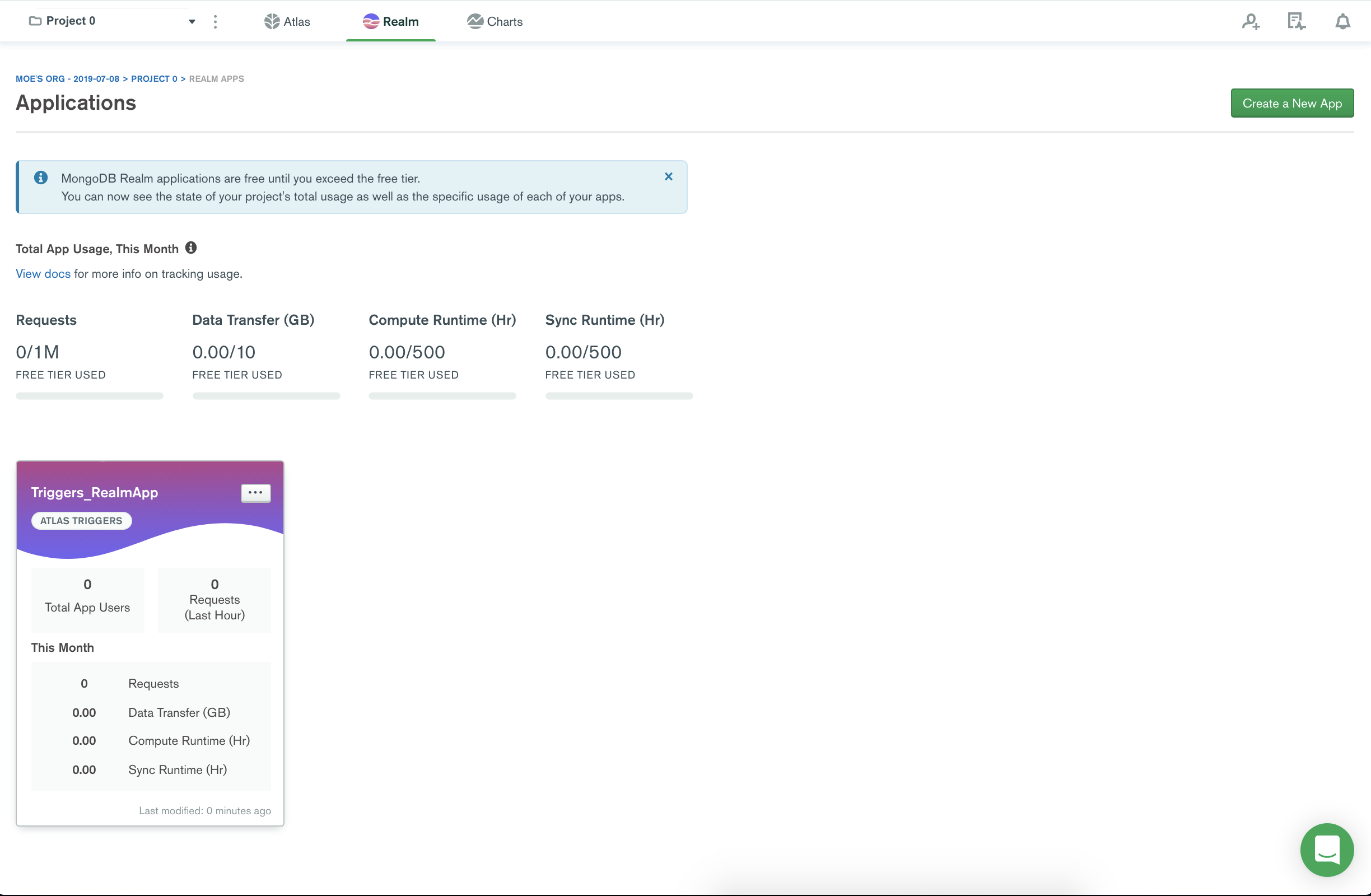Click the Sync Runtime (Hr) usage heading
Screen dimensions: 1371x896
[605, 320]
